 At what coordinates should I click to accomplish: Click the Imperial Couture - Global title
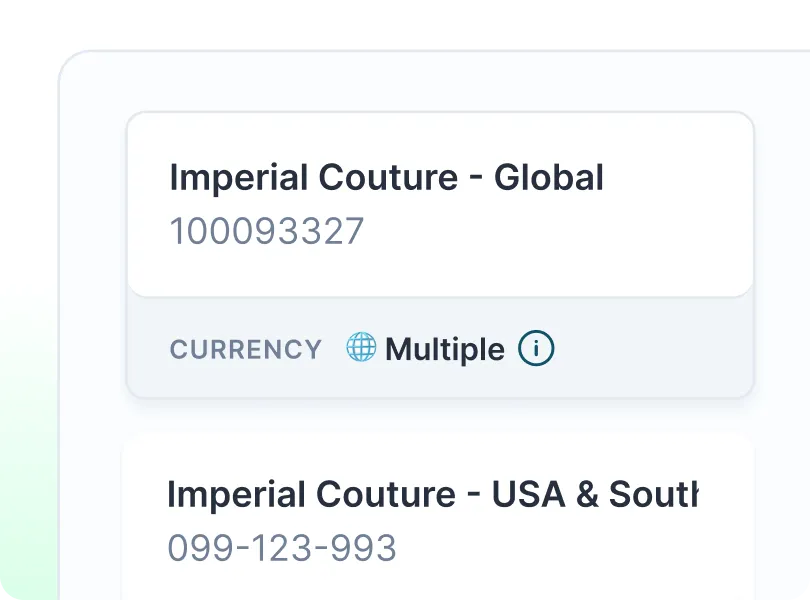click(386, 178)
